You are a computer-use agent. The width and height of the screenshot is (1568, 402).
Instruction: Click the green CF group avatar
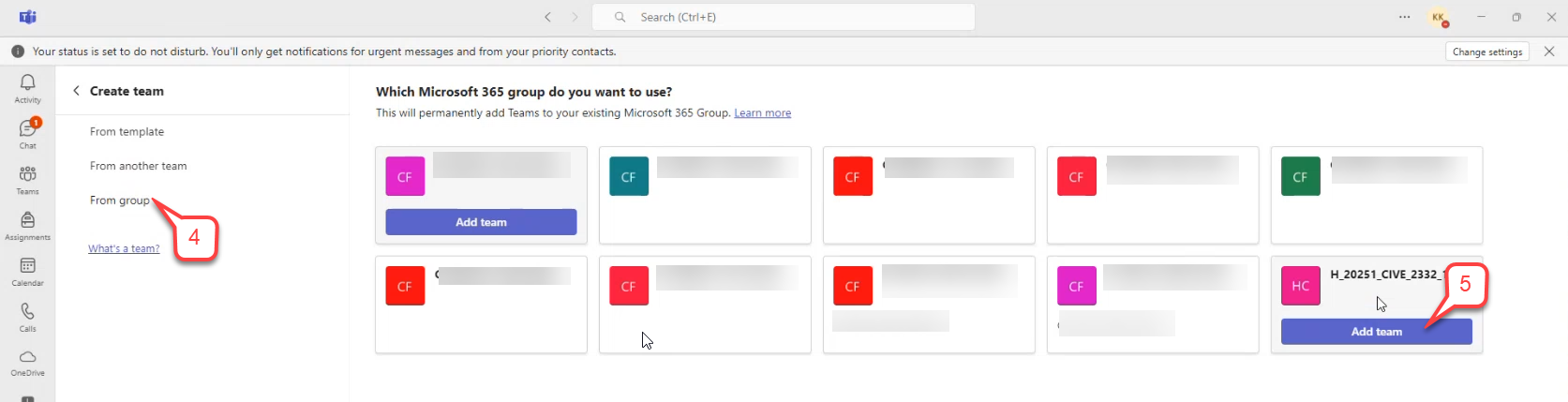point(1301,176)
